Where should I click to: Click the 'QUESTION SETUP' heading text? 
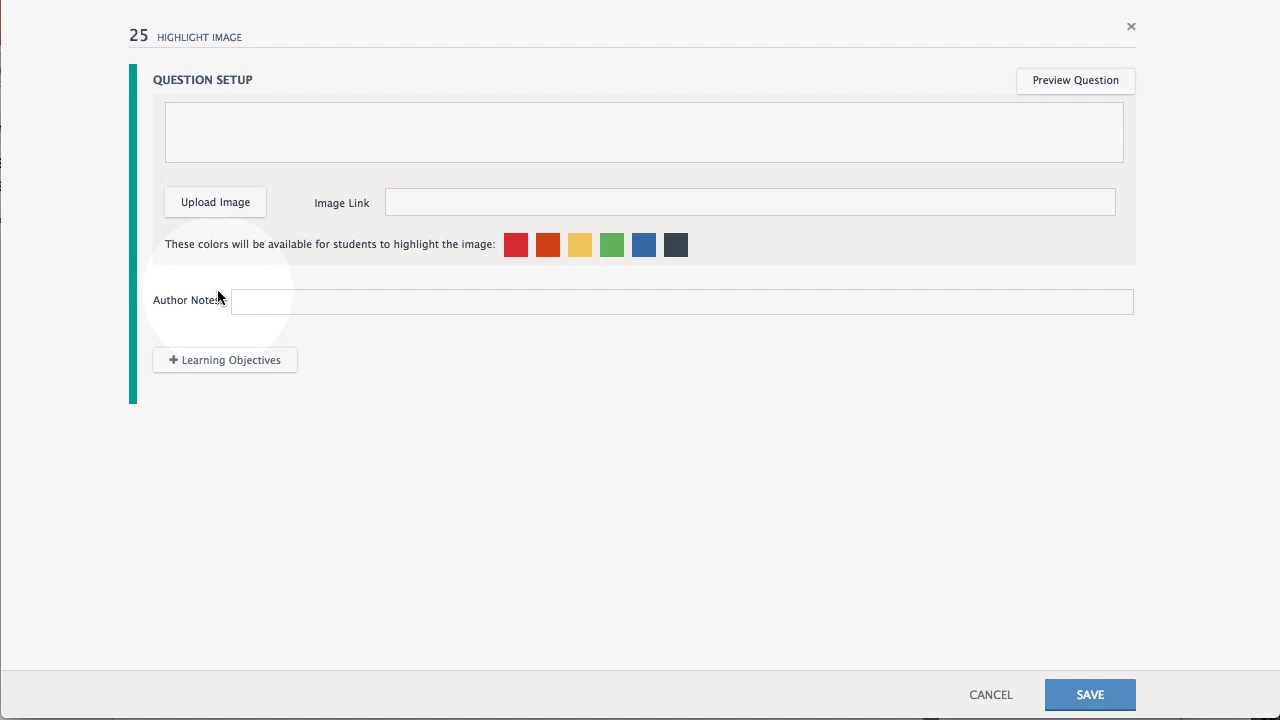point(203,80)
